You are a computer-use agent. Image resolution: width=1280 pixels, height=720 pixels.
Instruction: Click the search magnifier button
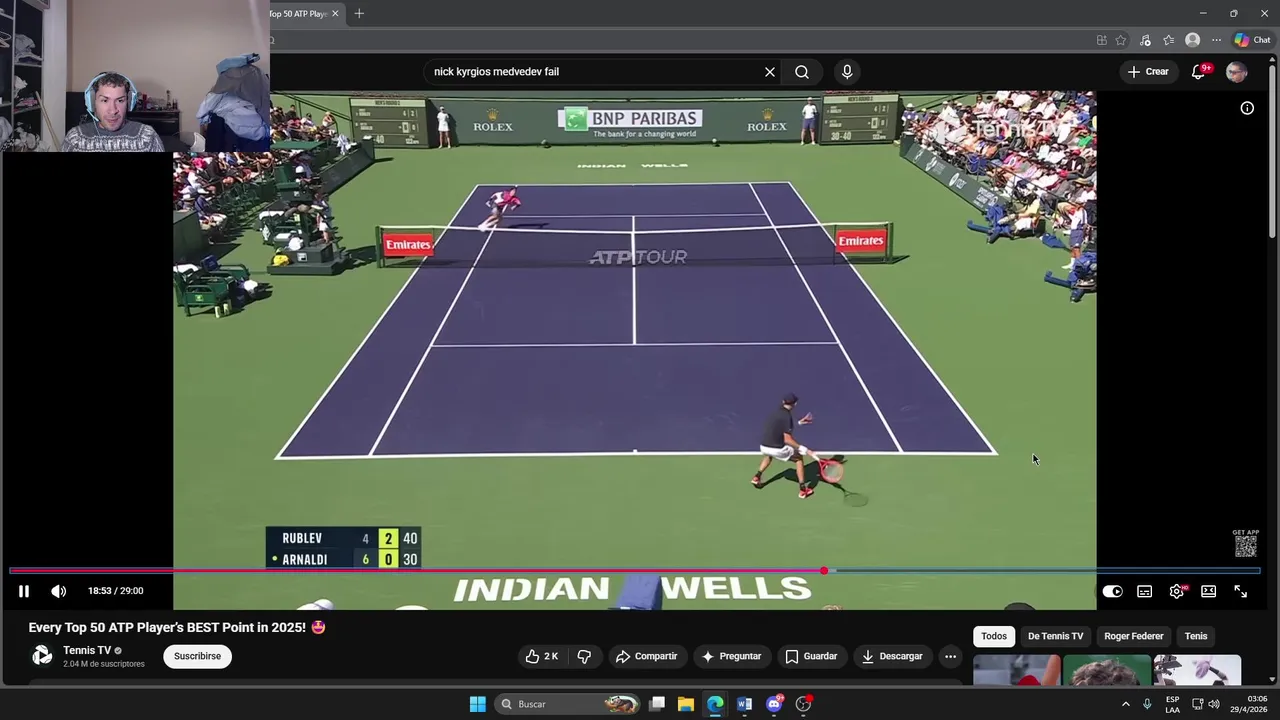(x=802, y=72)
